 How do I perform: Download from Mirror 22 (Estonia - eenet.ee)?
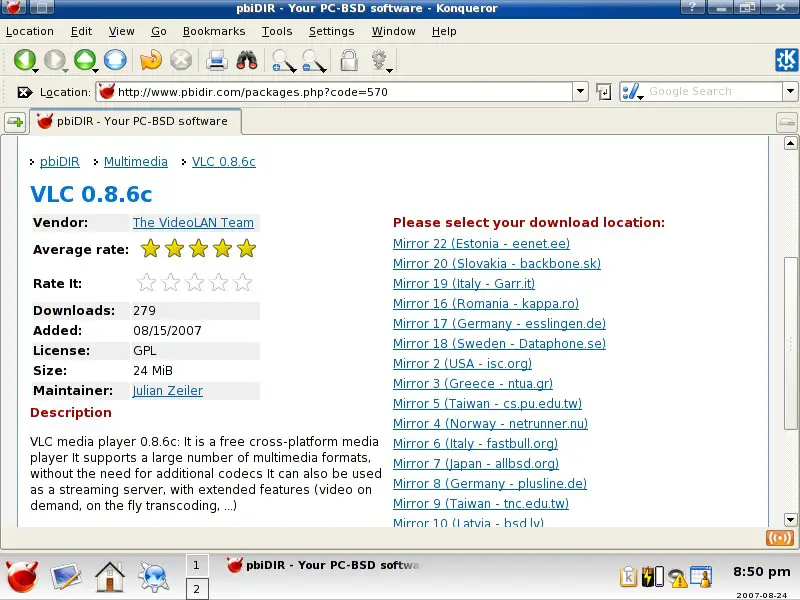(x=481, y=243)
